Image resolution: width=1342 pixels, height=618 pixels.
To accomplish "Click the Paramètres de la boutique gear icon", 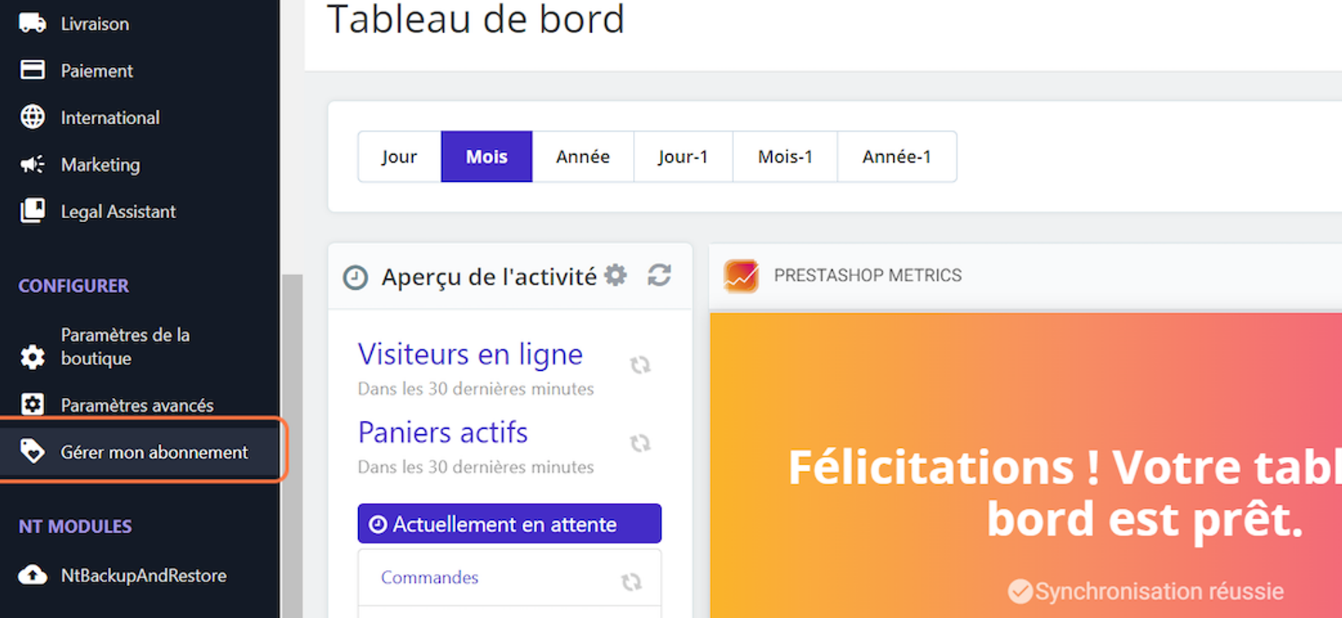I will click(32, 357).
